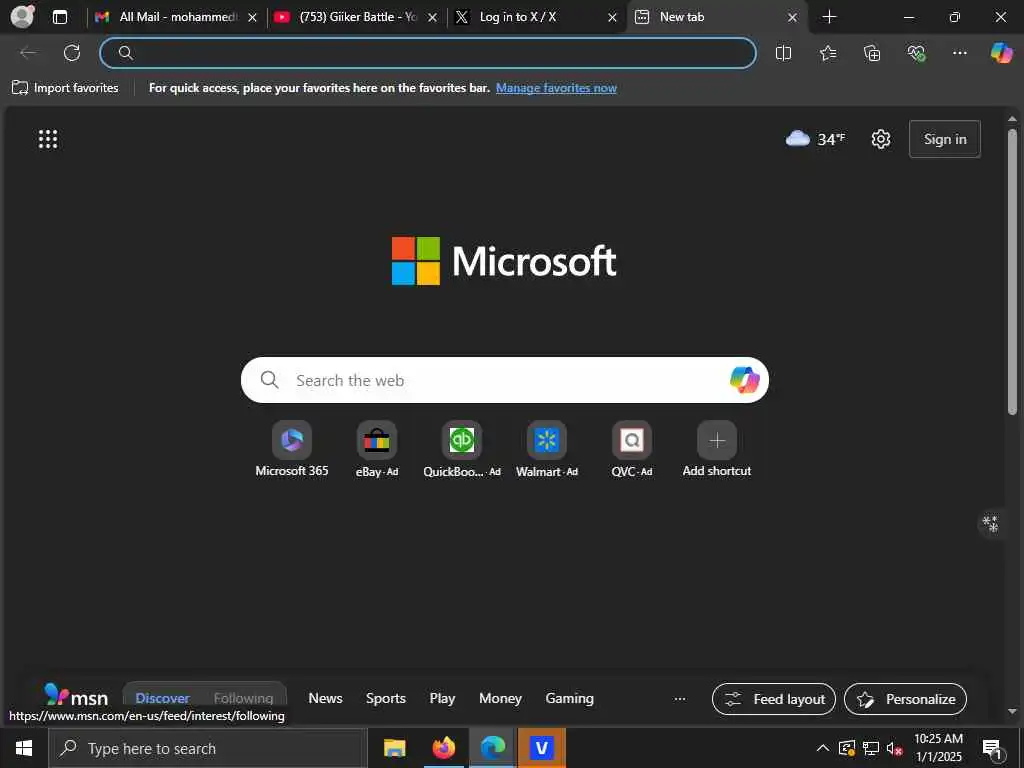
Task: Open Feed layout options
Action: [774, 699]
